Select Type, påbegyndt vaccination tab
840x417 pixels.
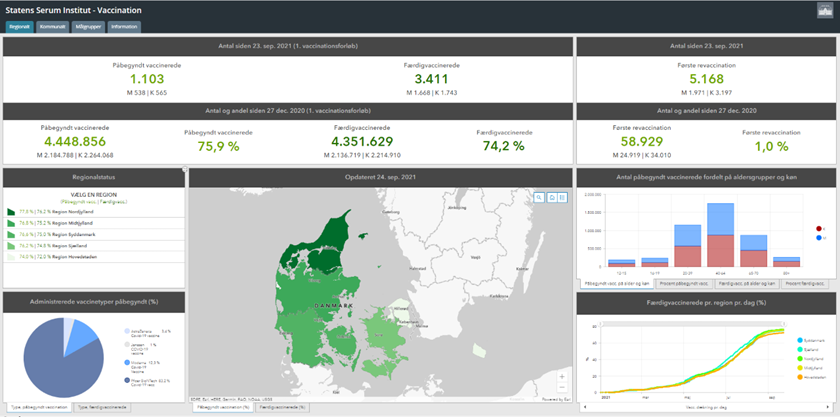click(39, 408)
